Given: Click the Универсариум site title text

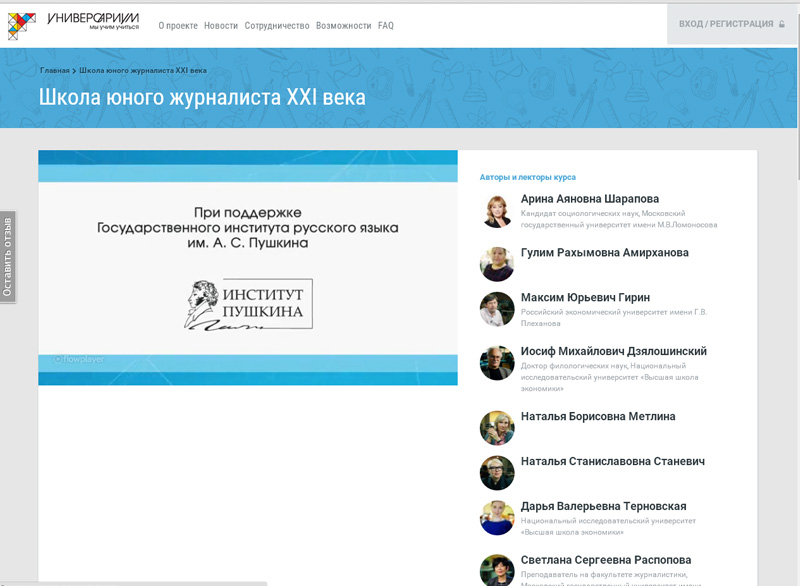Looking at the screenshot, I should (x=93, y=21).
